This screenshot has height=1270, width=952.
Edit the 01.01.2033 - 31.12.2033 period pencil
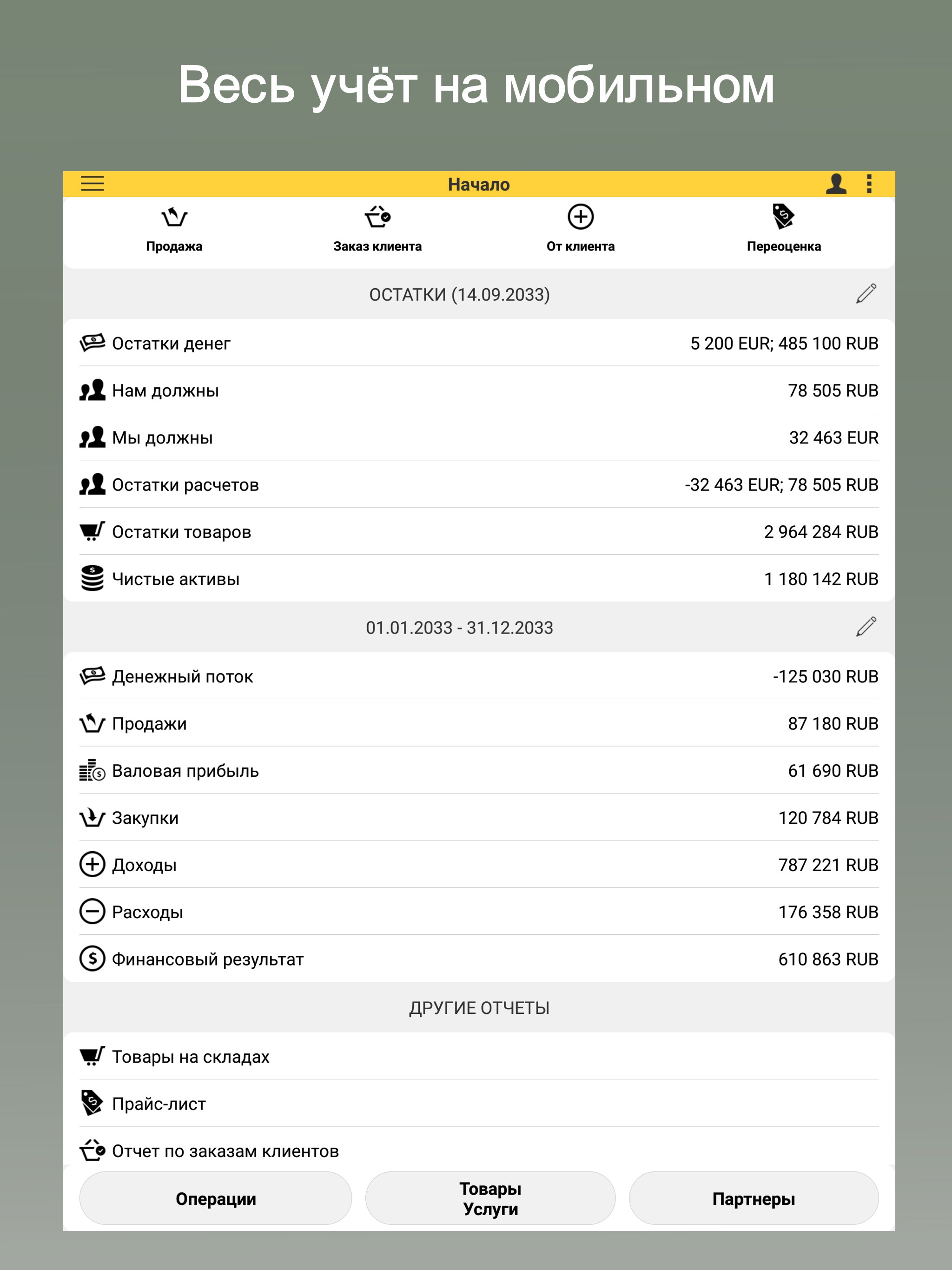[x=866, y=627]
